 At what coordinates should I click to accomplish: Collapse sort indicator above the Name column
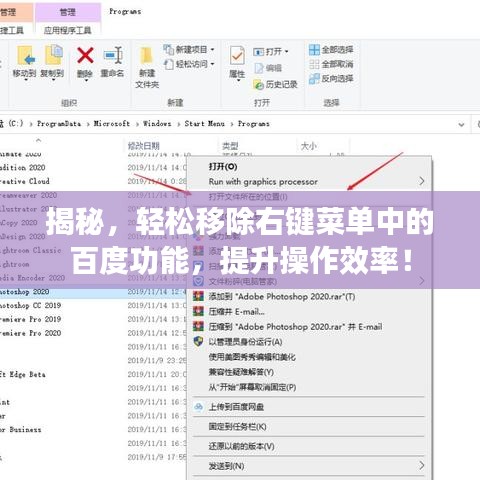click(x=39, y=140)
